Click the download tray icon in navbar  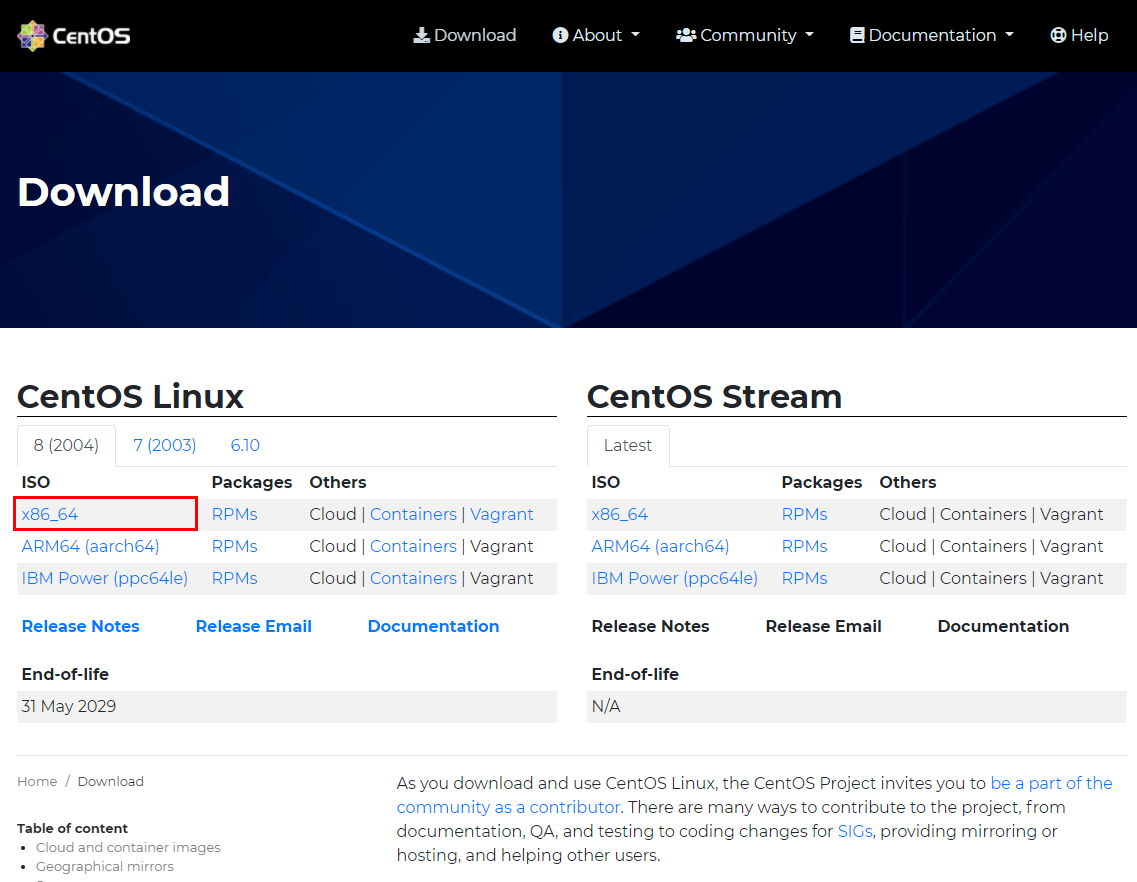[x=421, y=36]
